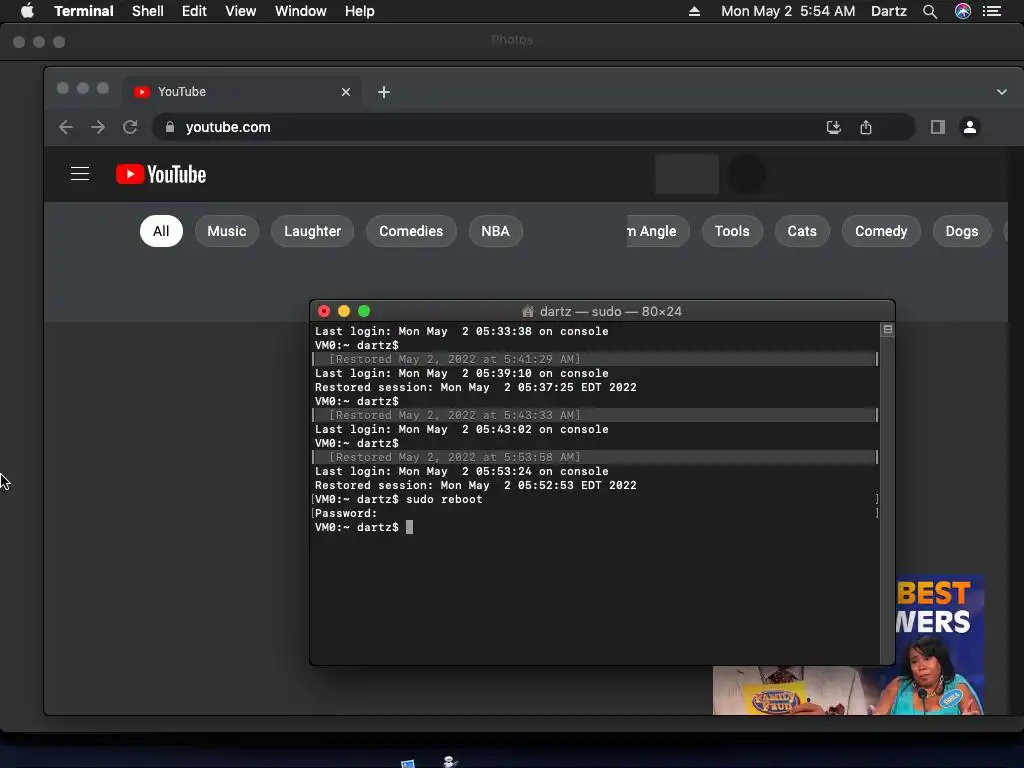Select the Cats filter chip
The height and width of the screenshot is (768, 1024).
tap(802, 231)
